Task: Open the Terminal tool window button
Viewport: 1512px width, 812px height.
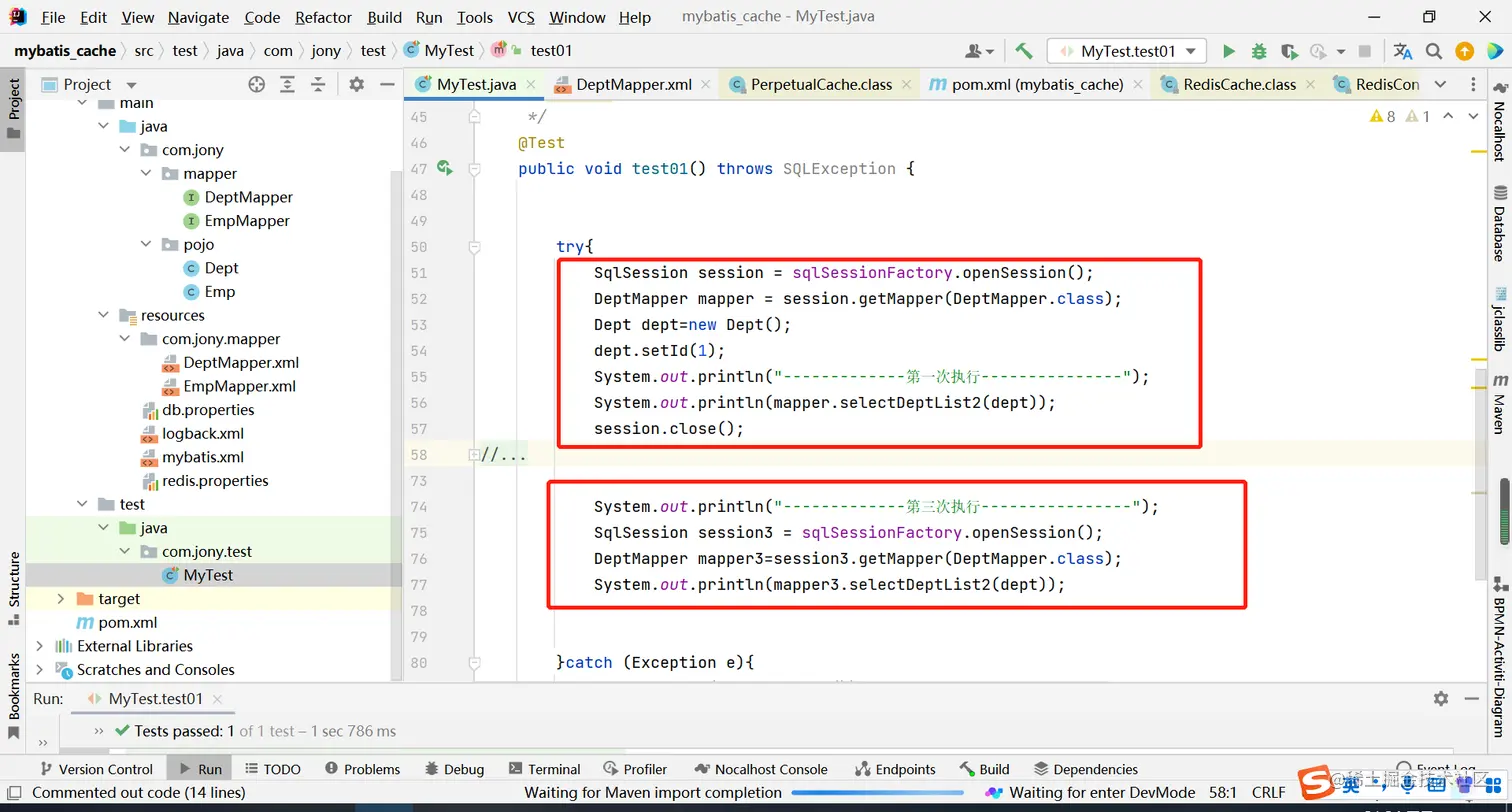Action: [544, 769]
